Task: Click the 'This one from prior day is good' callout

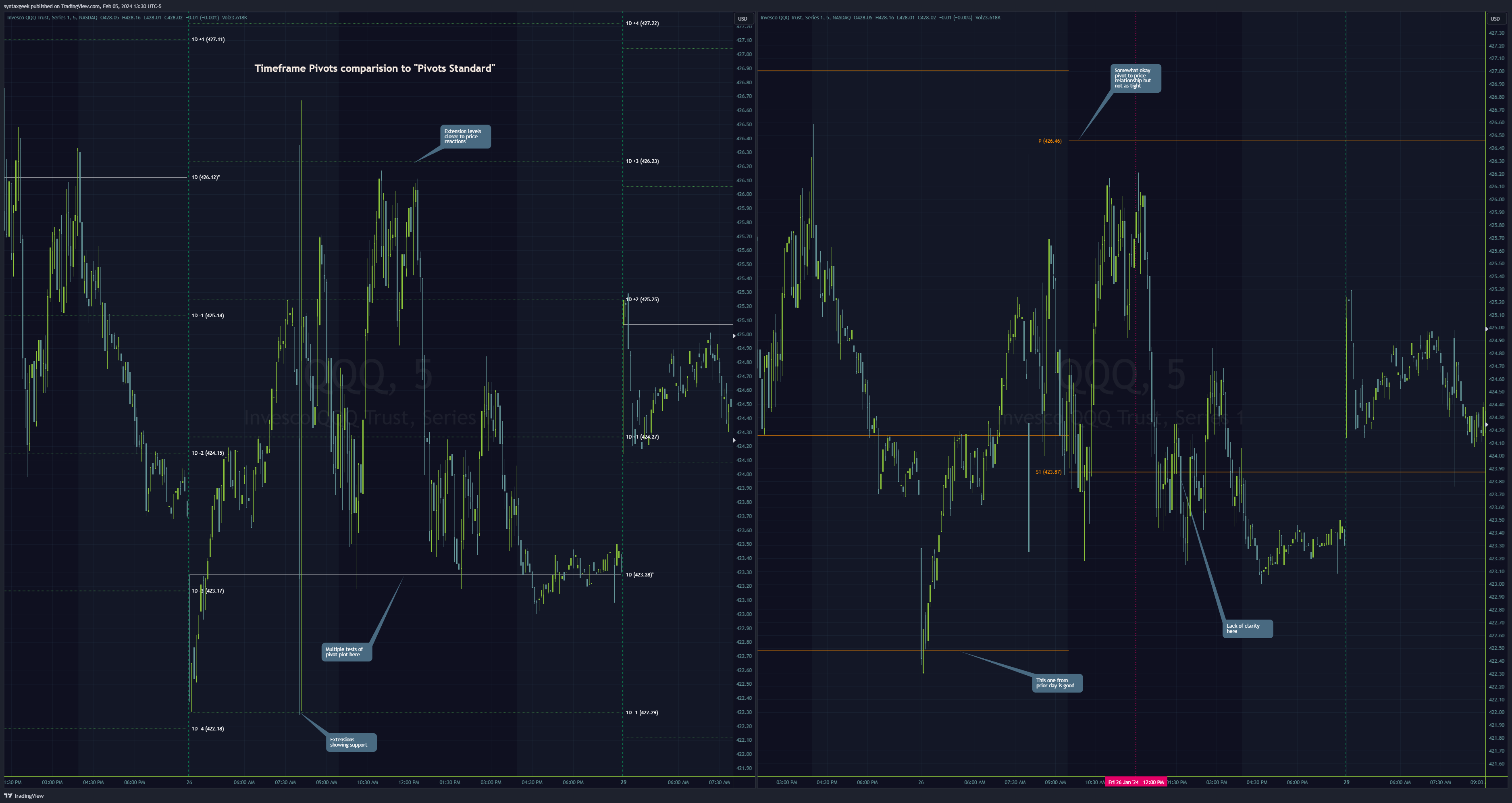Action: 1057,683
